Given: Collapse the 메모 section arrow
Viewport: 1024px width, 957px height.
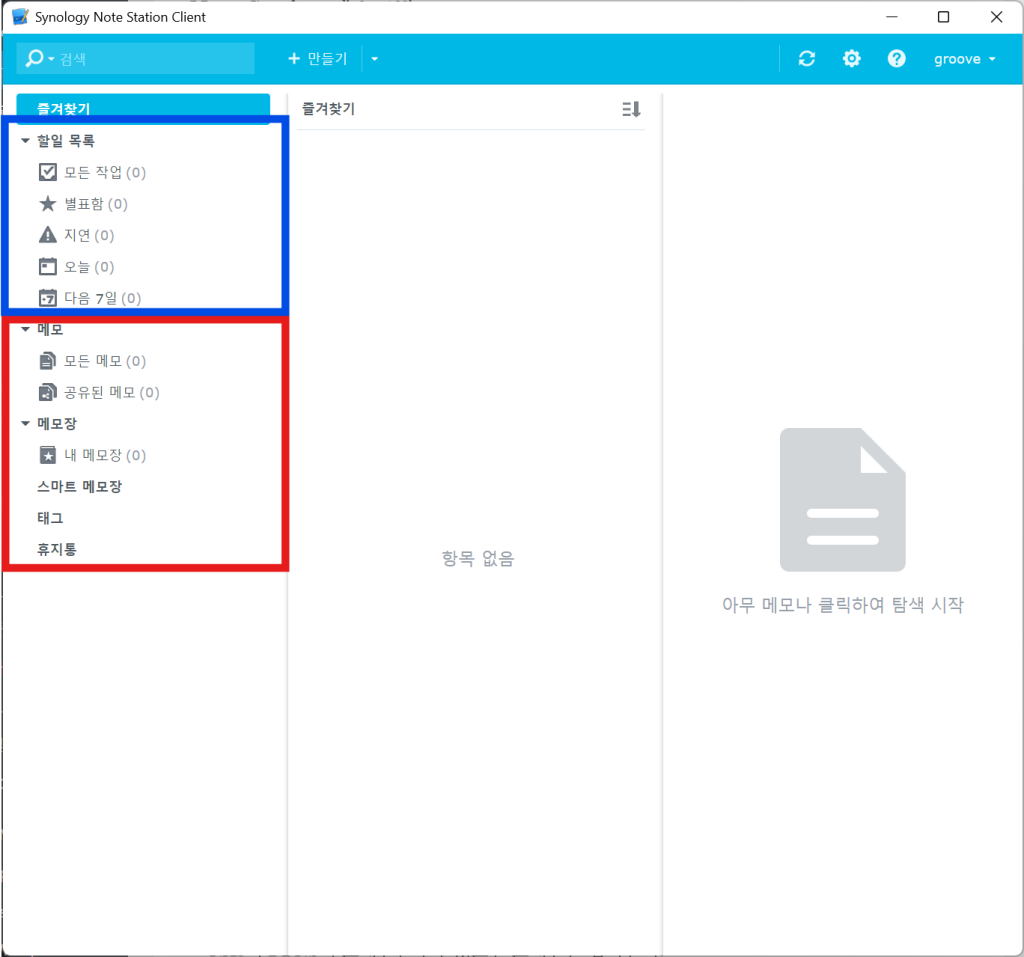Looking at the screenshot, I should [25, 329].
